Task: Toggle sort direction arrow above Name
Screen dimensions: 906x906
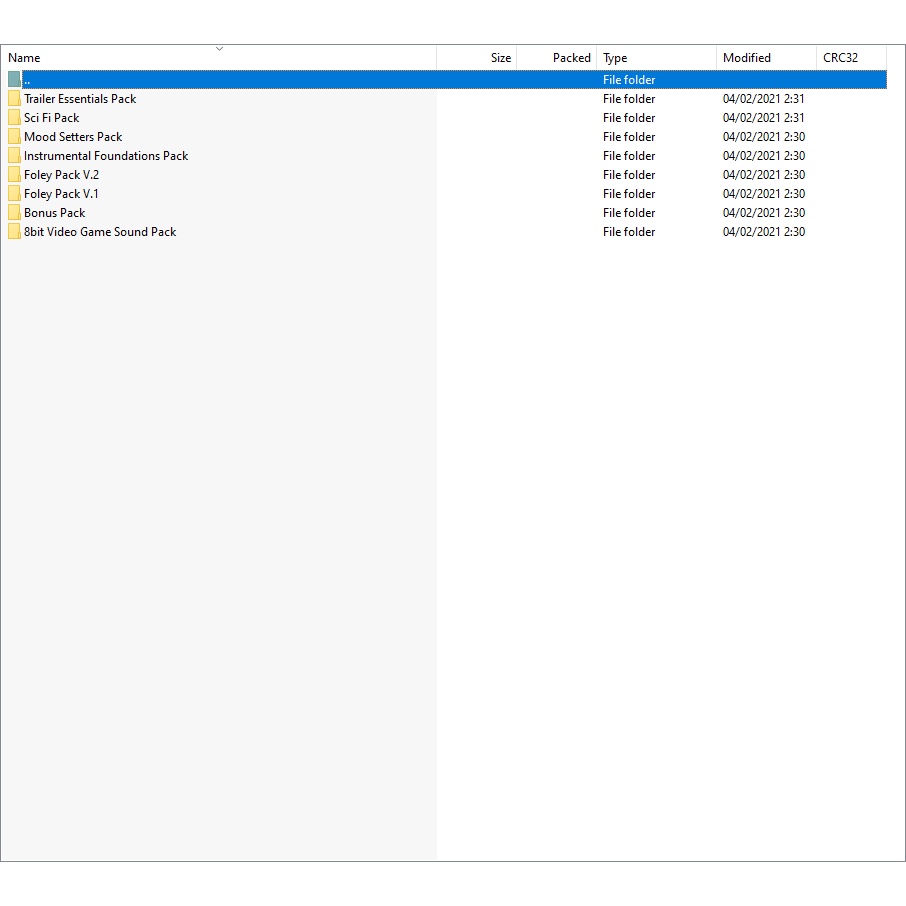Action: (219, 48)
